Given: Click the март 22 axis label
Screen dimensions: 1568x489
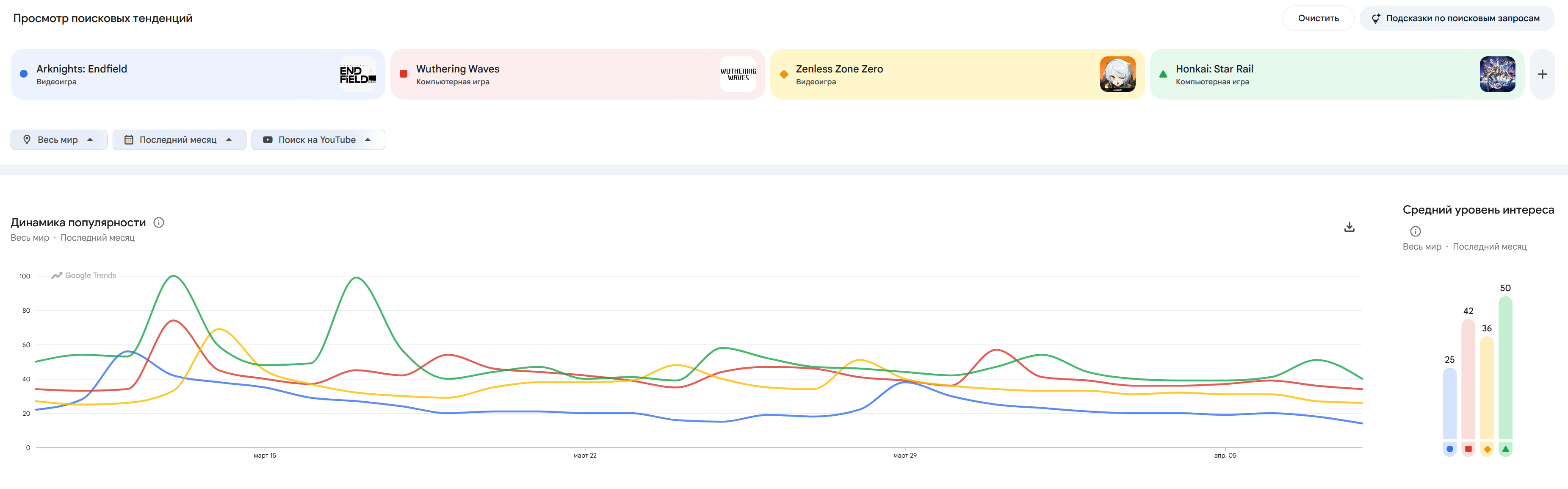Looking at the screenshot, I should click(x=585, y=456).
